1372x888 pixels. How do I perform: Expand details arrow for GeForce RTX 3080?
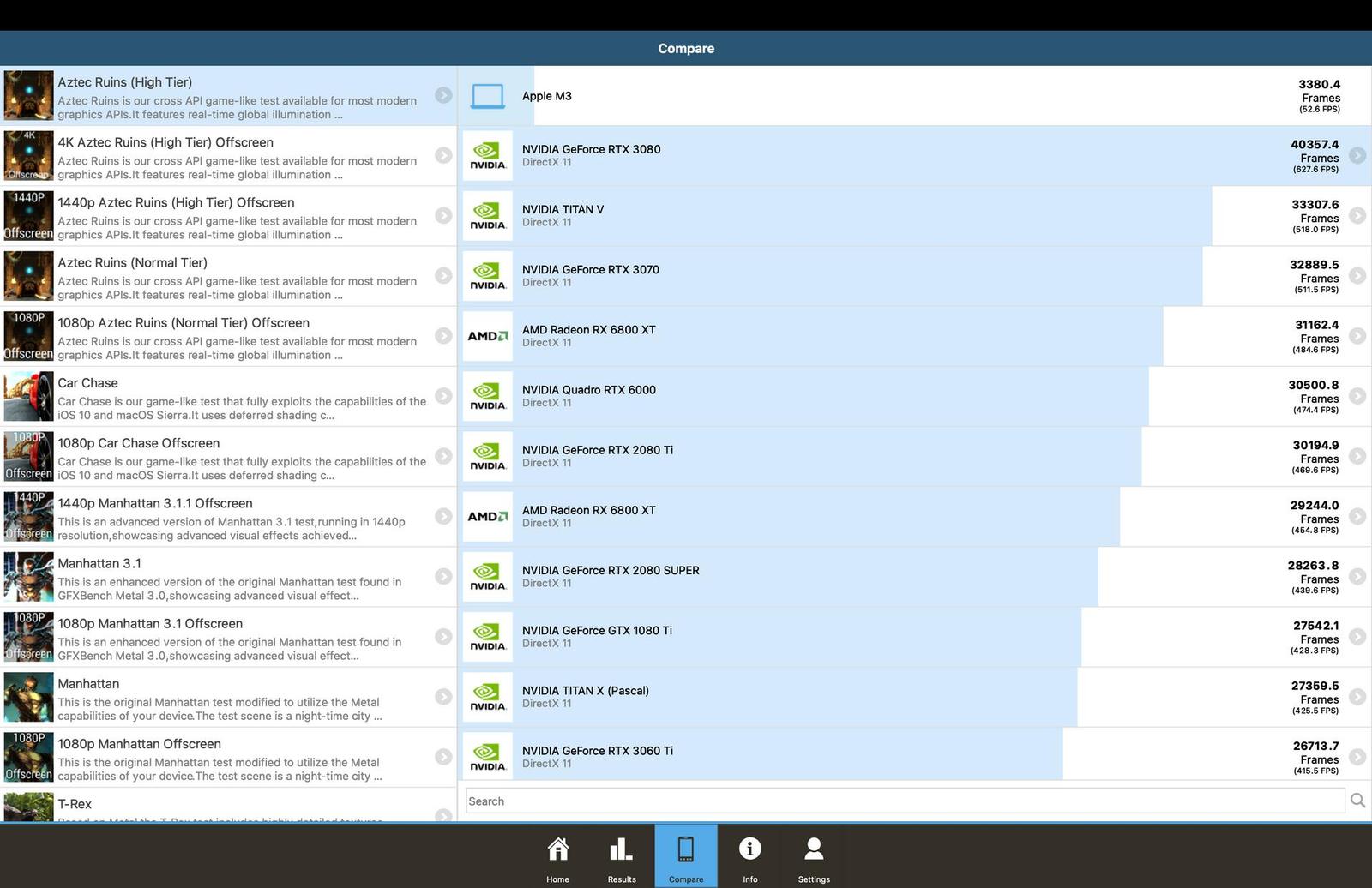point(1357,155)
